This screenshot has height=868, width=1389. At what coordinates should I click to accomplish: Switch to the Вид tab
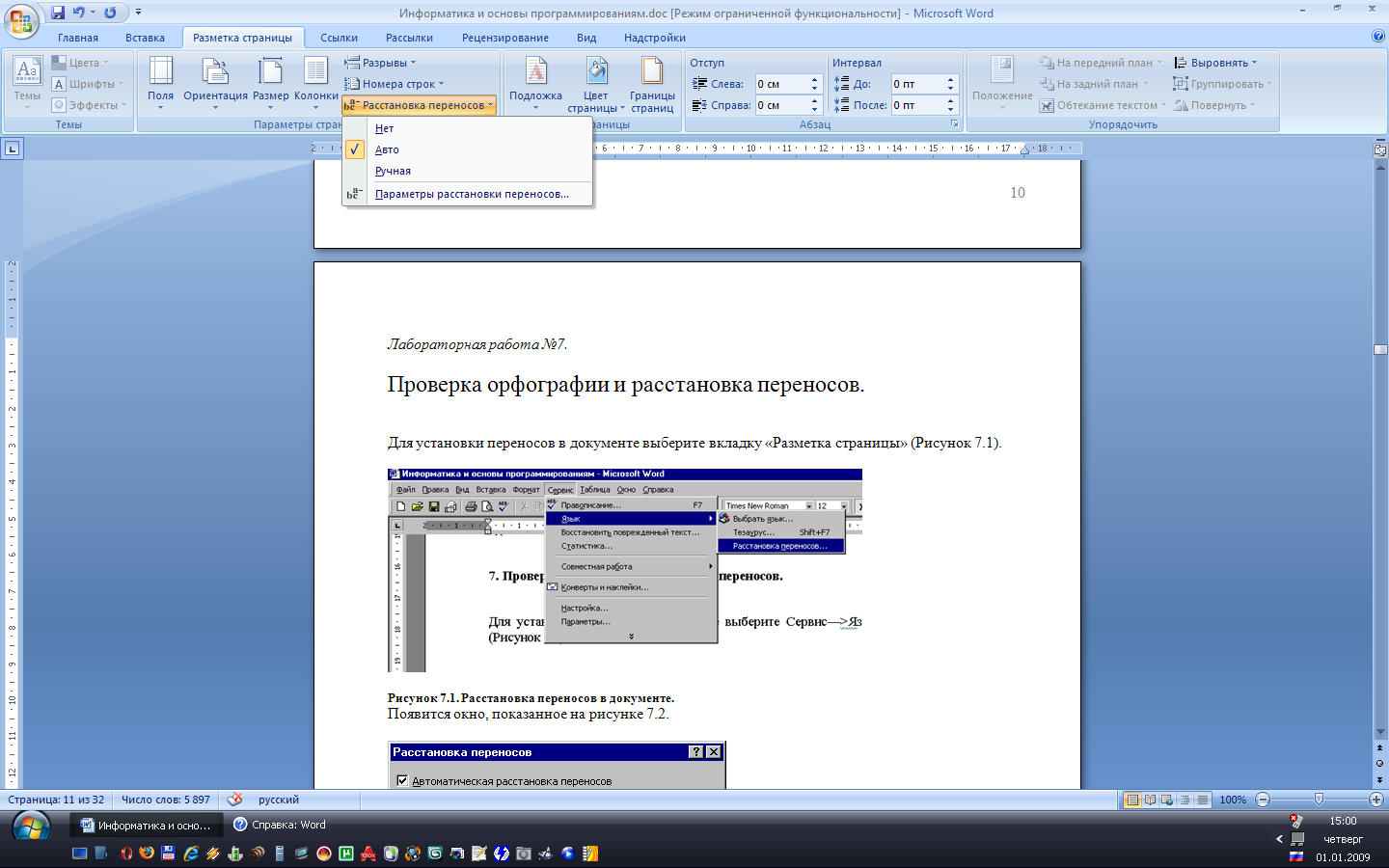pyautogui.click(x=586, y=38)
